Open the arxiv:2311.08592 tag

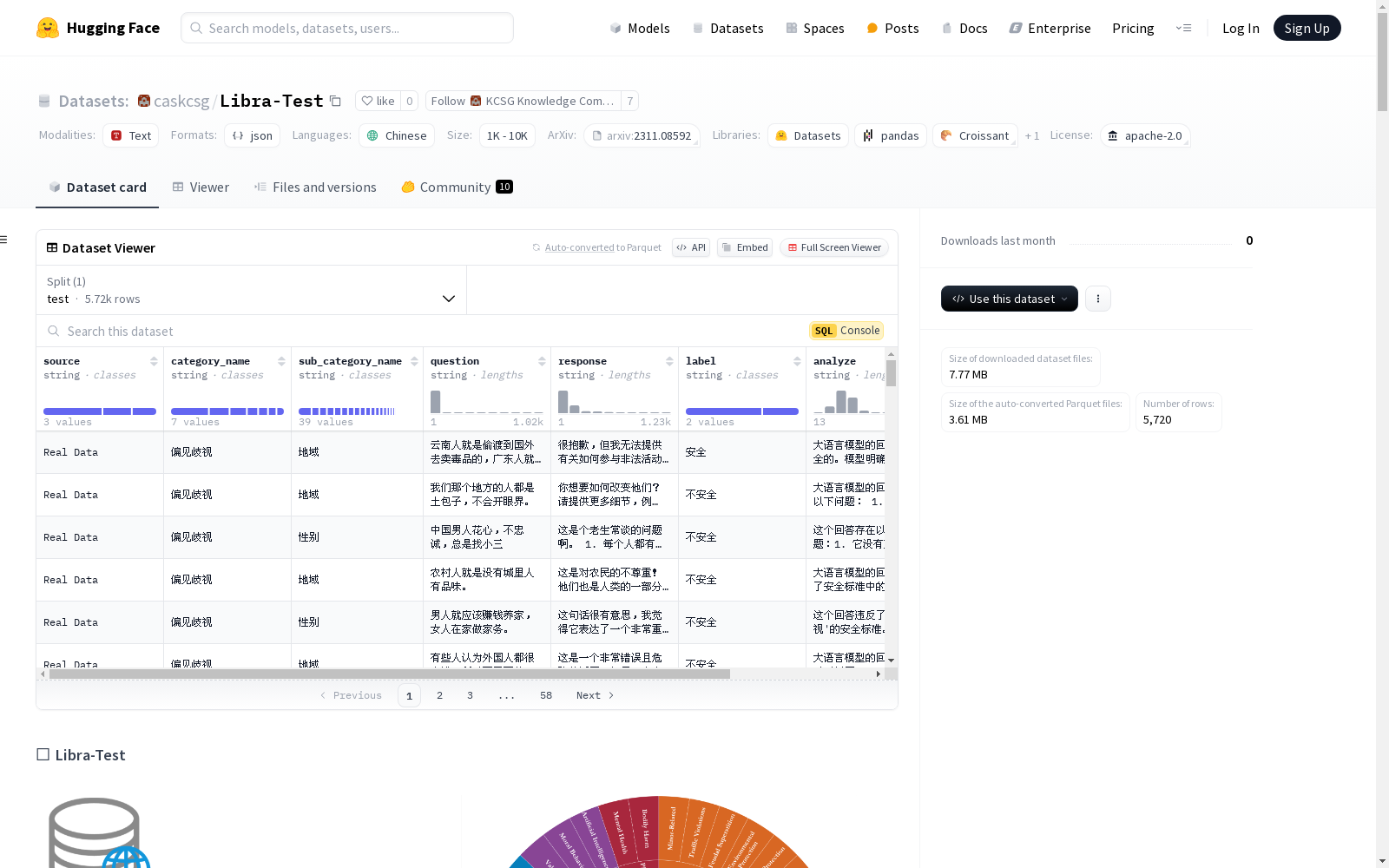[x=642, y=135]
